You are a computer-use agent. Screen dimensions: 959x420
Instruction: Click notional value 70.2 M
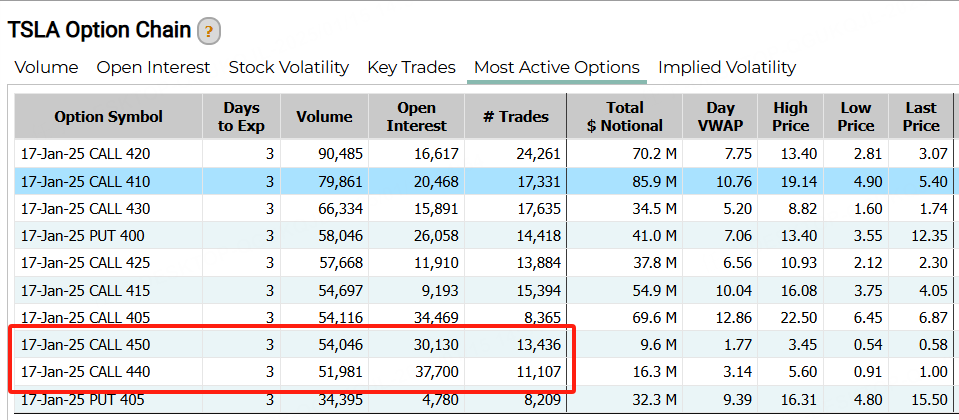pyautogui.click(x=652, y=155)
